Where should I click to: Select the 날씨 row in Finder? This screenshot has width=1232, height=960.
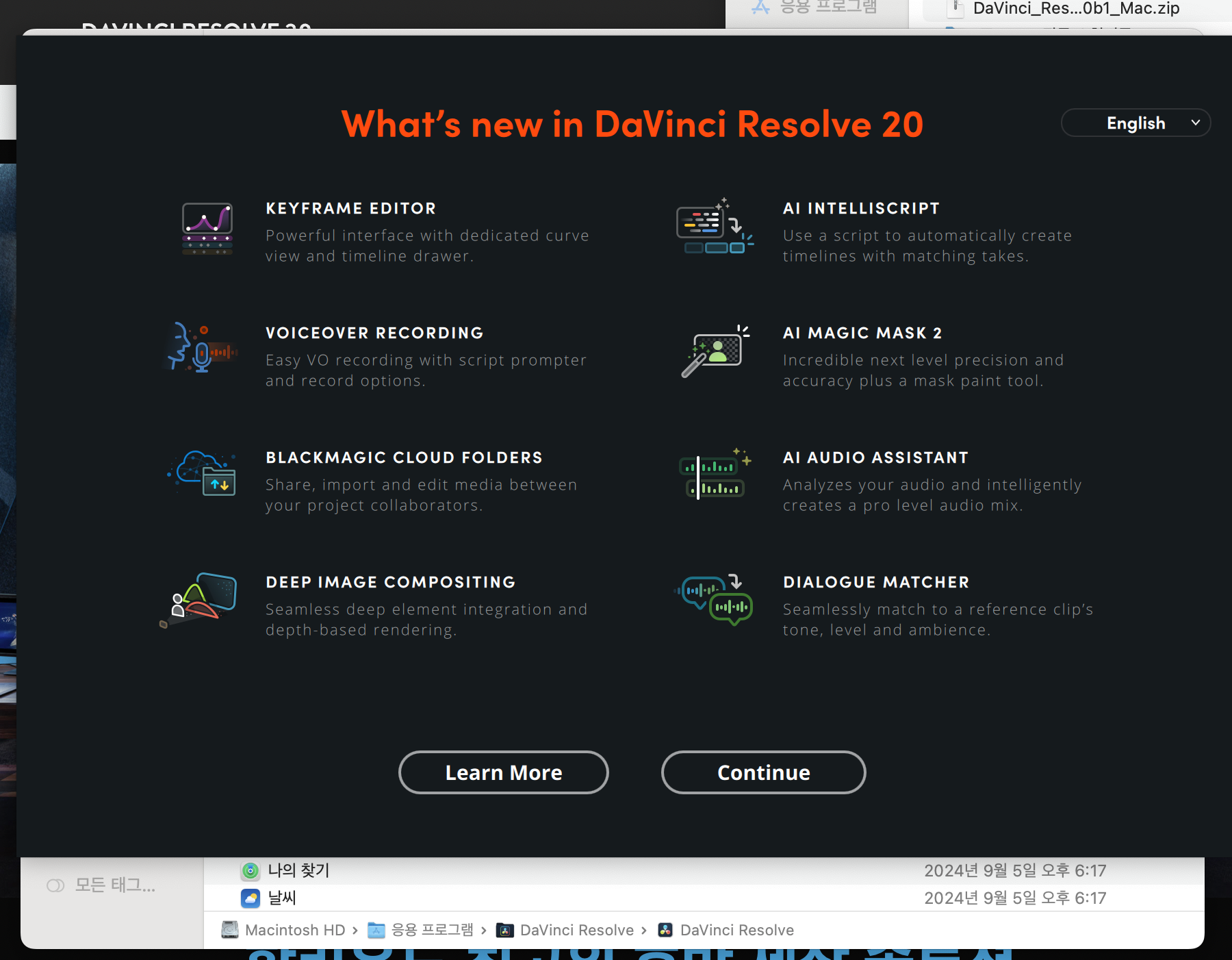(x=704, y=898)
